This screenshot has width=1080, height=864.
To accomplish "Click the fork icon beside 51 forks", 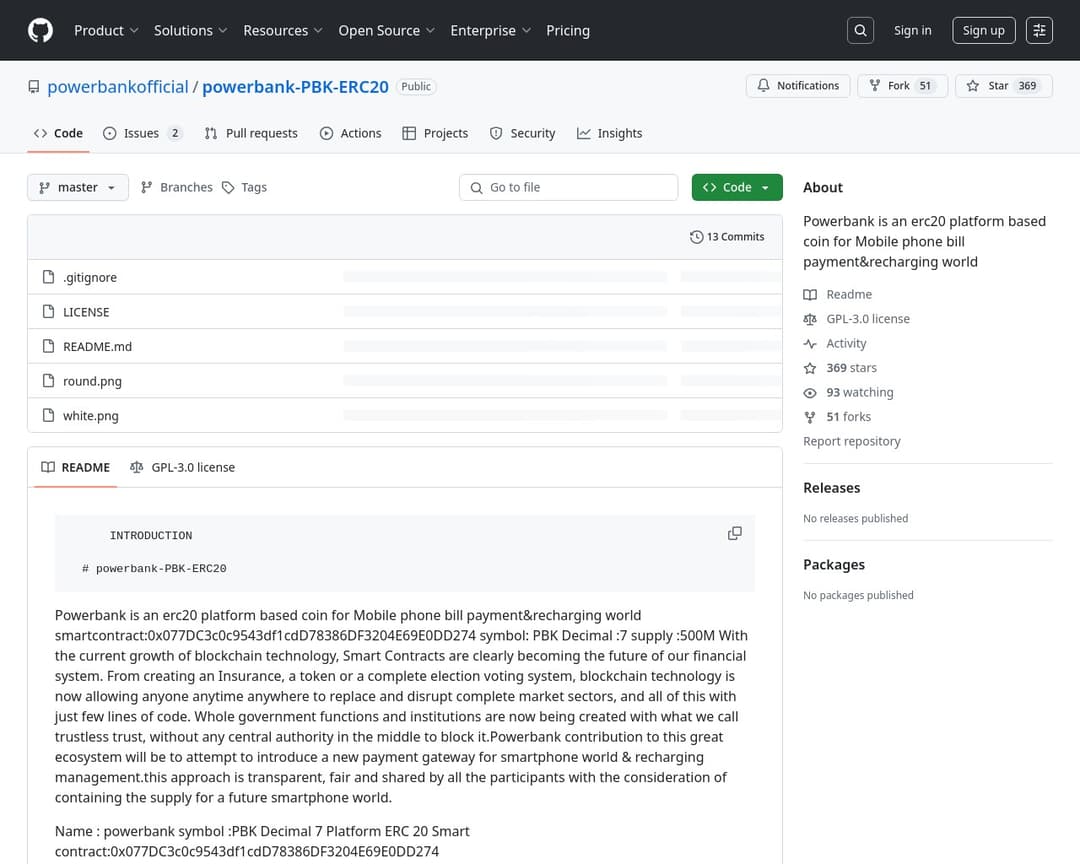I will [x=810, y=417].
